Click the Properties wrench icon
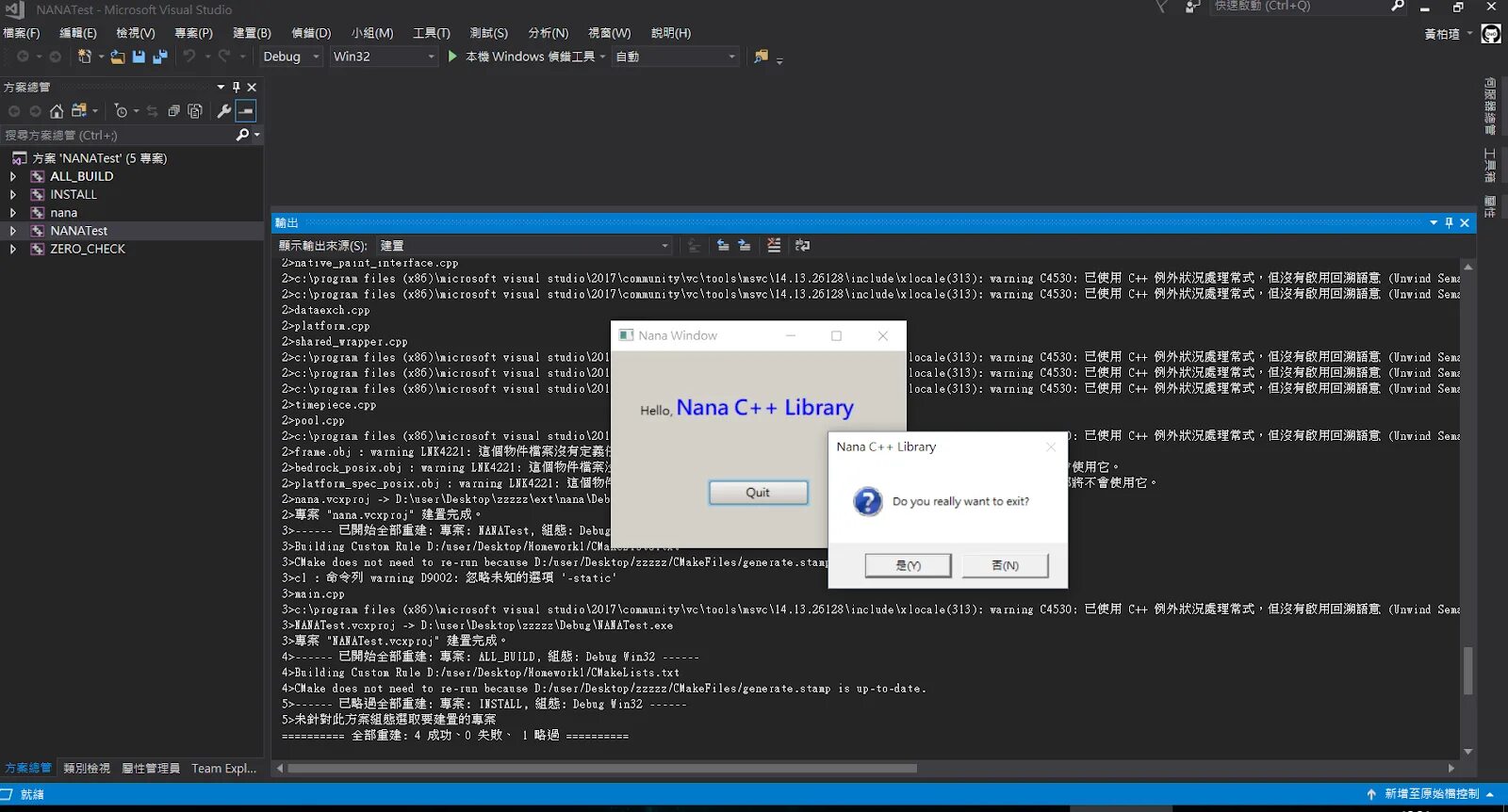Image resolution: width=1508 pixels, height=812 pixels. (x=224, y=111)
